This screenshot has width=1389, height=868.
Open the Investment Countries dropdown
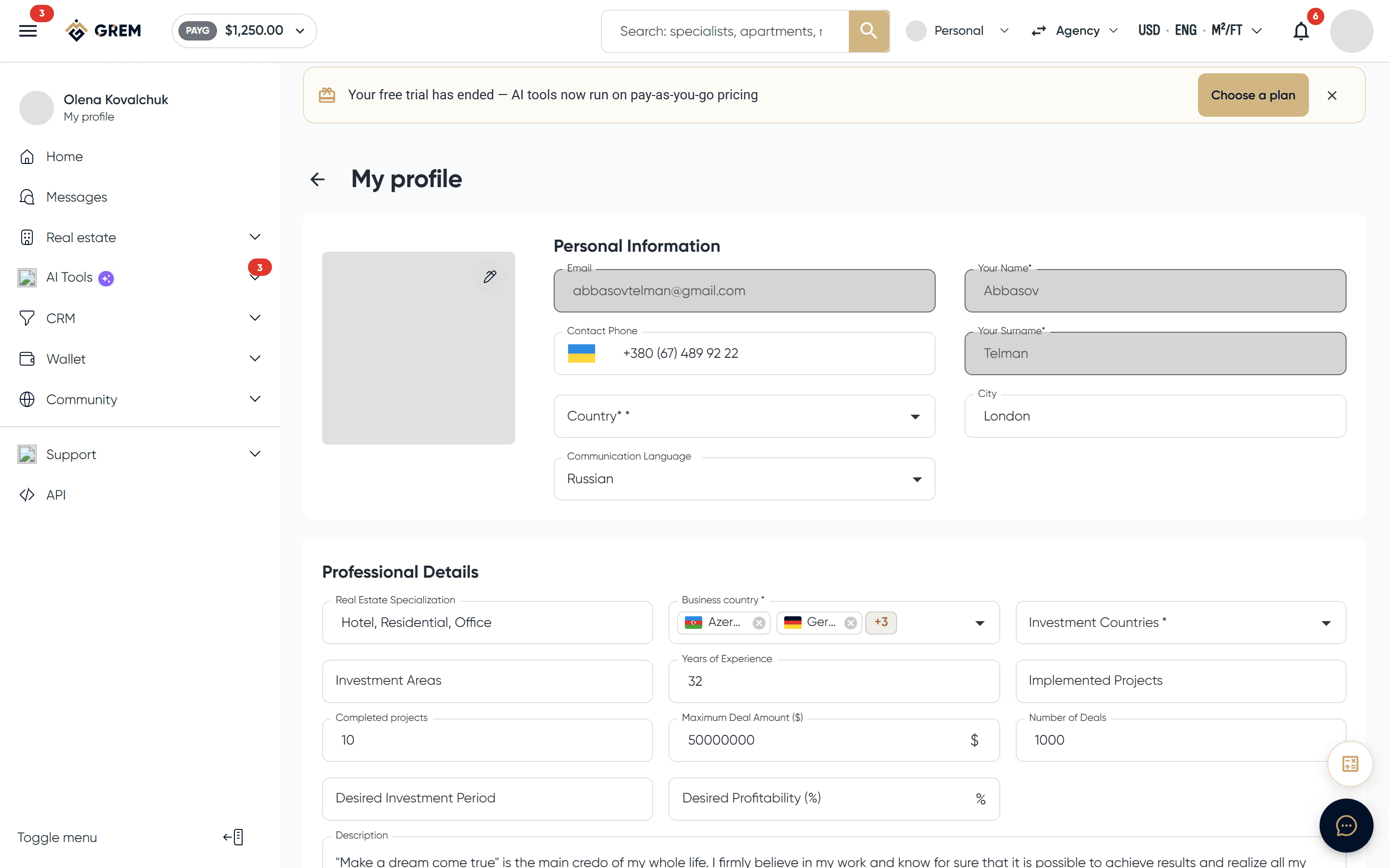click(1180, 622)
